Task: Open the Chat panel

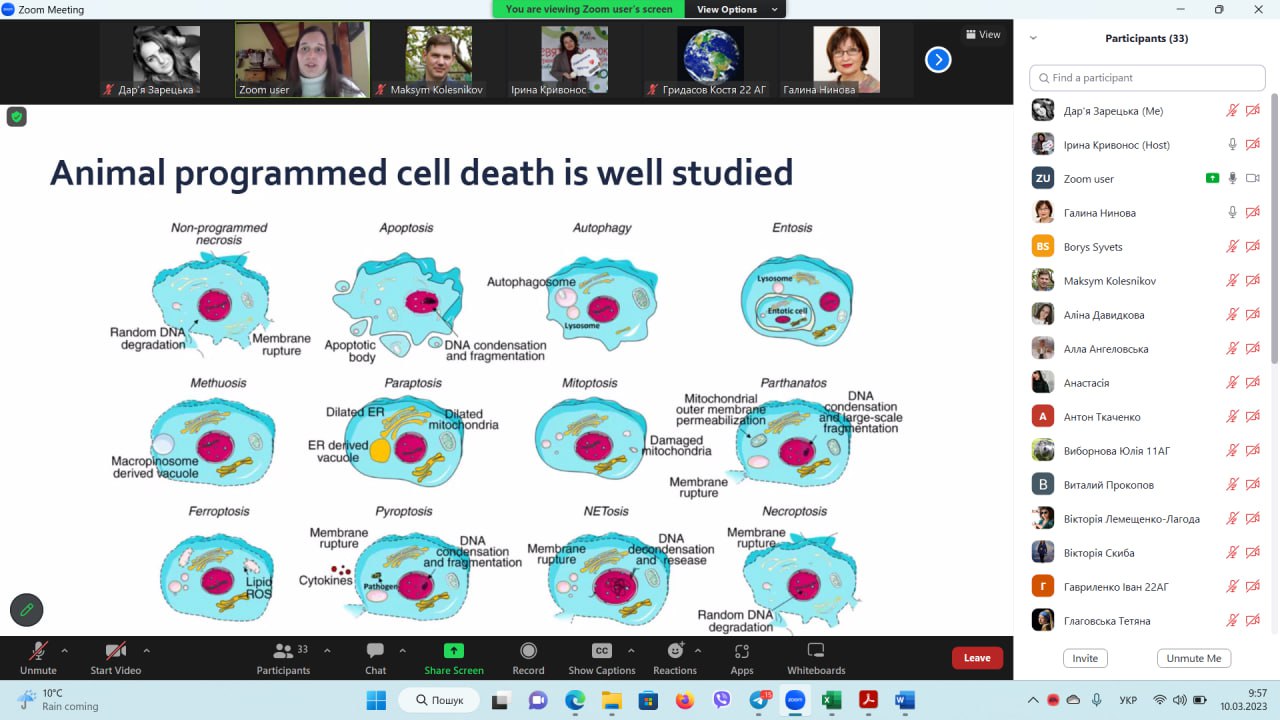Action: [375, 652]
